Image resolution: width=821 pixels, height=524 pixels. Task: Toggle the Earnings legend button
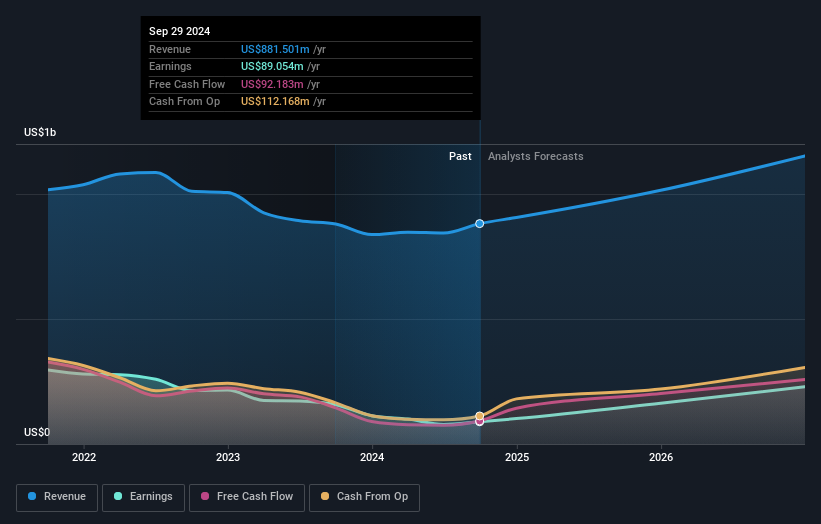tap(143, 497)
